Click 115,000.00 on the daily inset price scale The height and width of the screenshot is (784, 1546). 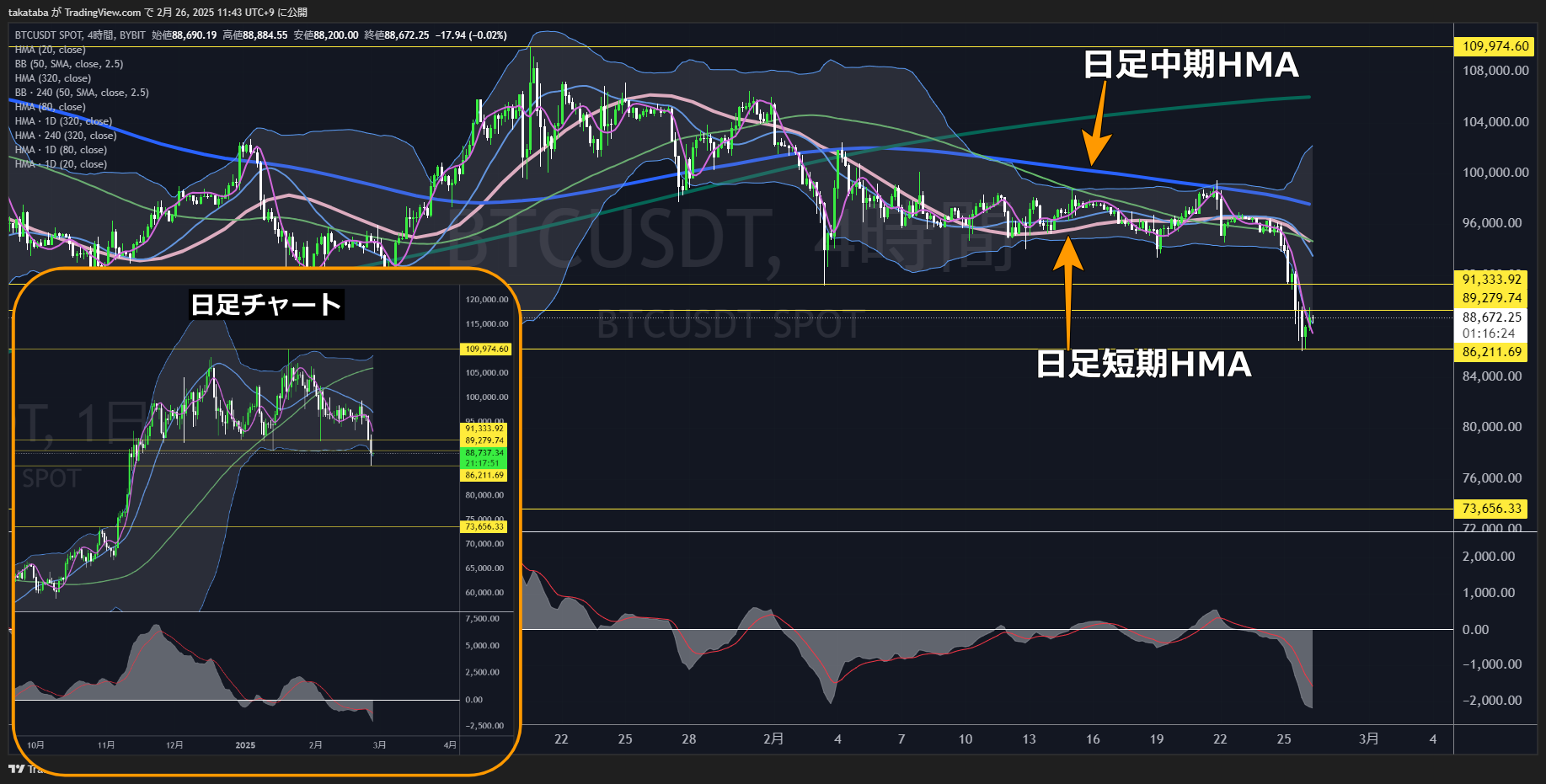tap(487, 324)
